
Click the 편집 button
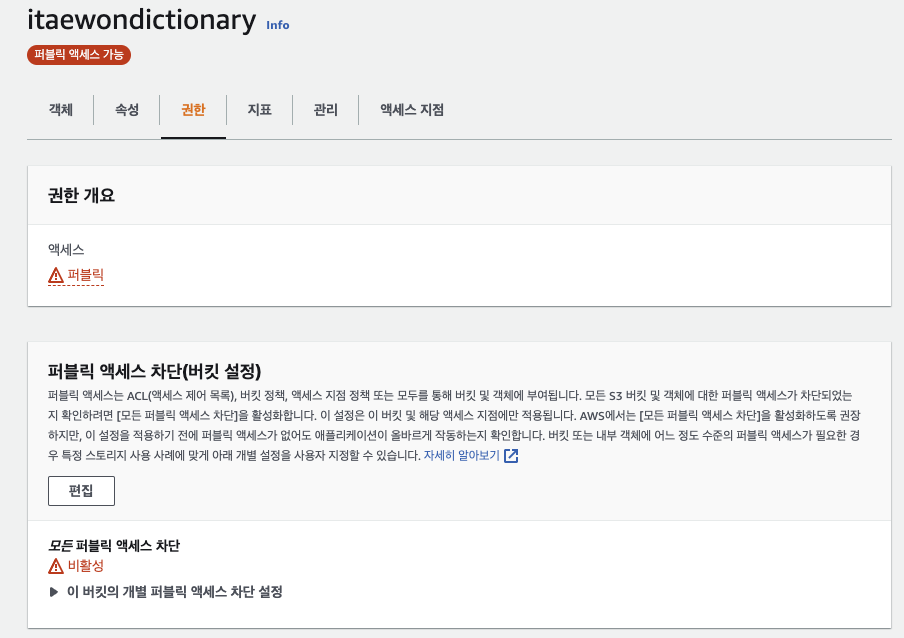81,491
